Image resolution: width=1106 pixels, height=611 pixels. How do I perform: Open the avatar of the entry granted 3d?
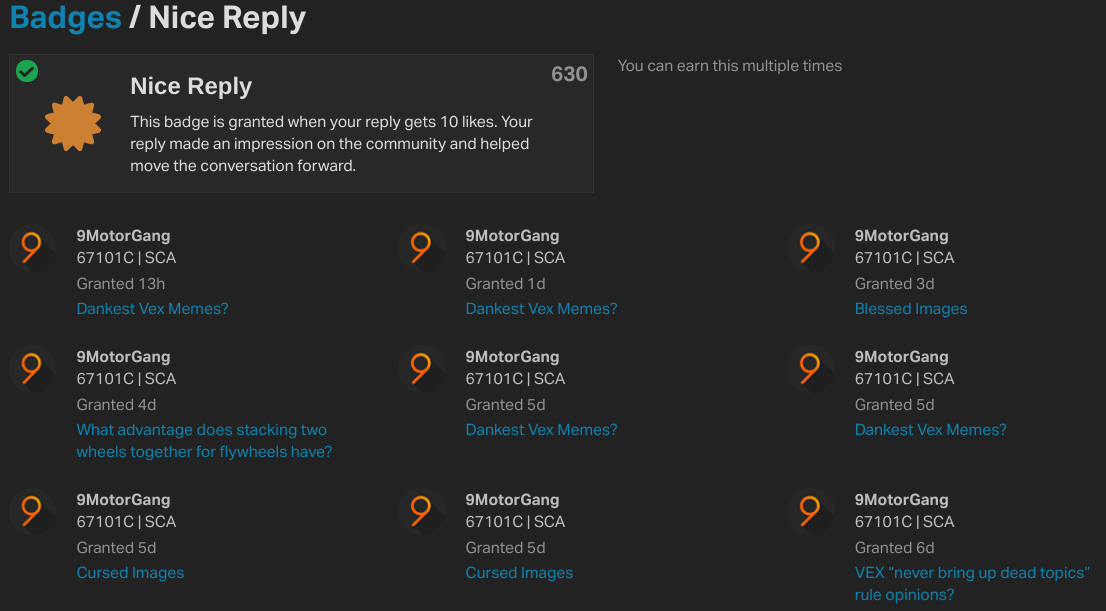(x=811, y=248)
